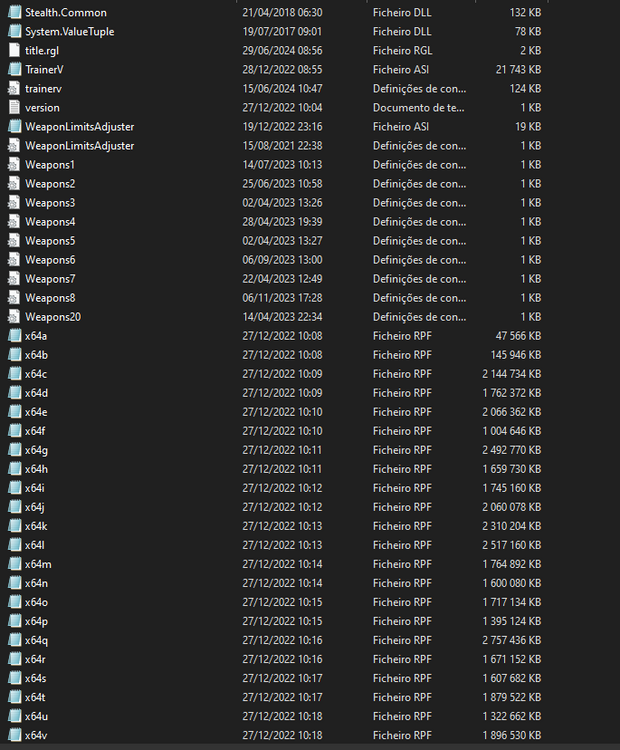Image resolution: width=620 pixels, height=750 pixels.
Task: Click the x64h RPF file icon
Action: tap(14, 469)
